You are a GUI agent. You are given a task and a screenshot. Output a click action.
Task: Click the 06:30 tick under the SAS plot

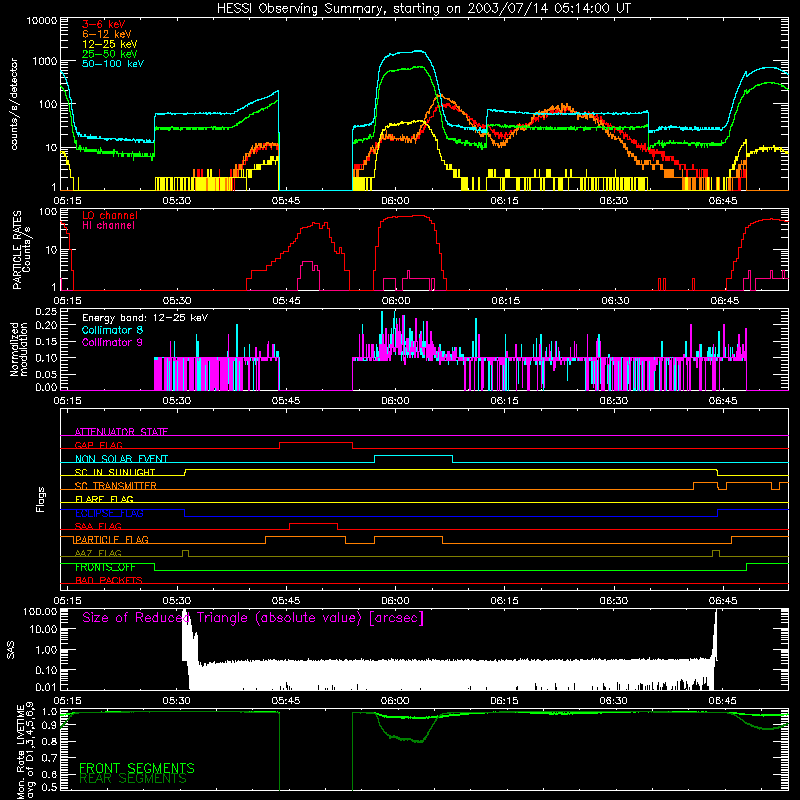614,701
